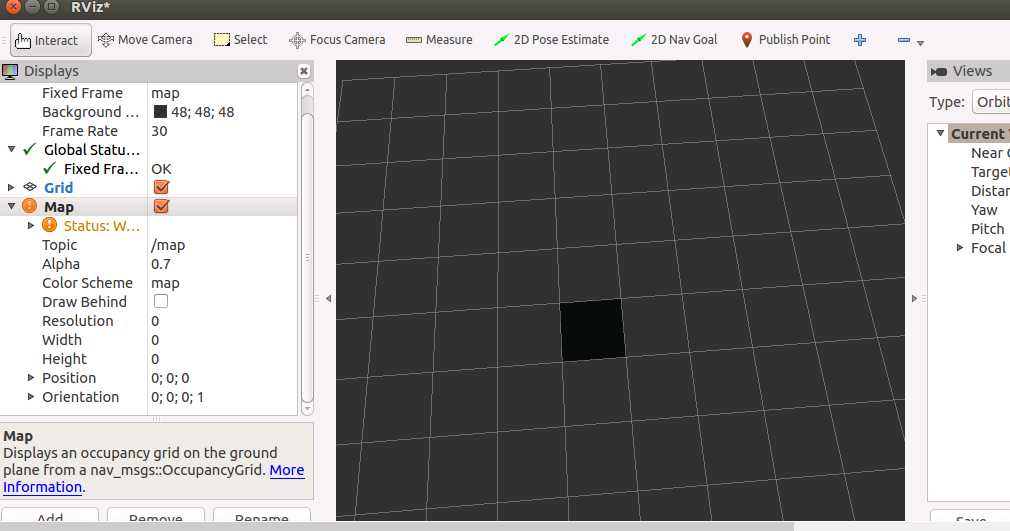Screen dimensions: 1010x531
Task: Collapse the left panel arrow handle
Action: (x=329, y=298)
